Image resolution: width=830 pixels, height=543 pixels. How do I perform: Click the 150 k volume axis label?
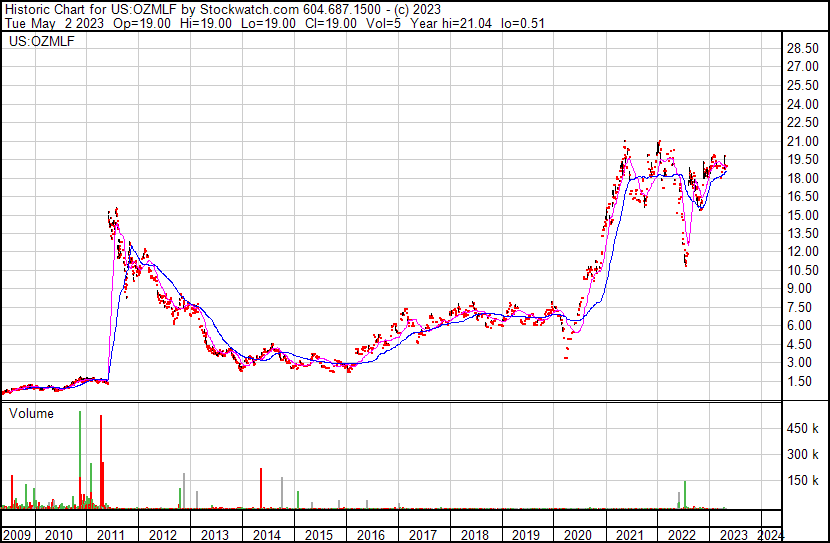tap(802, 480)
